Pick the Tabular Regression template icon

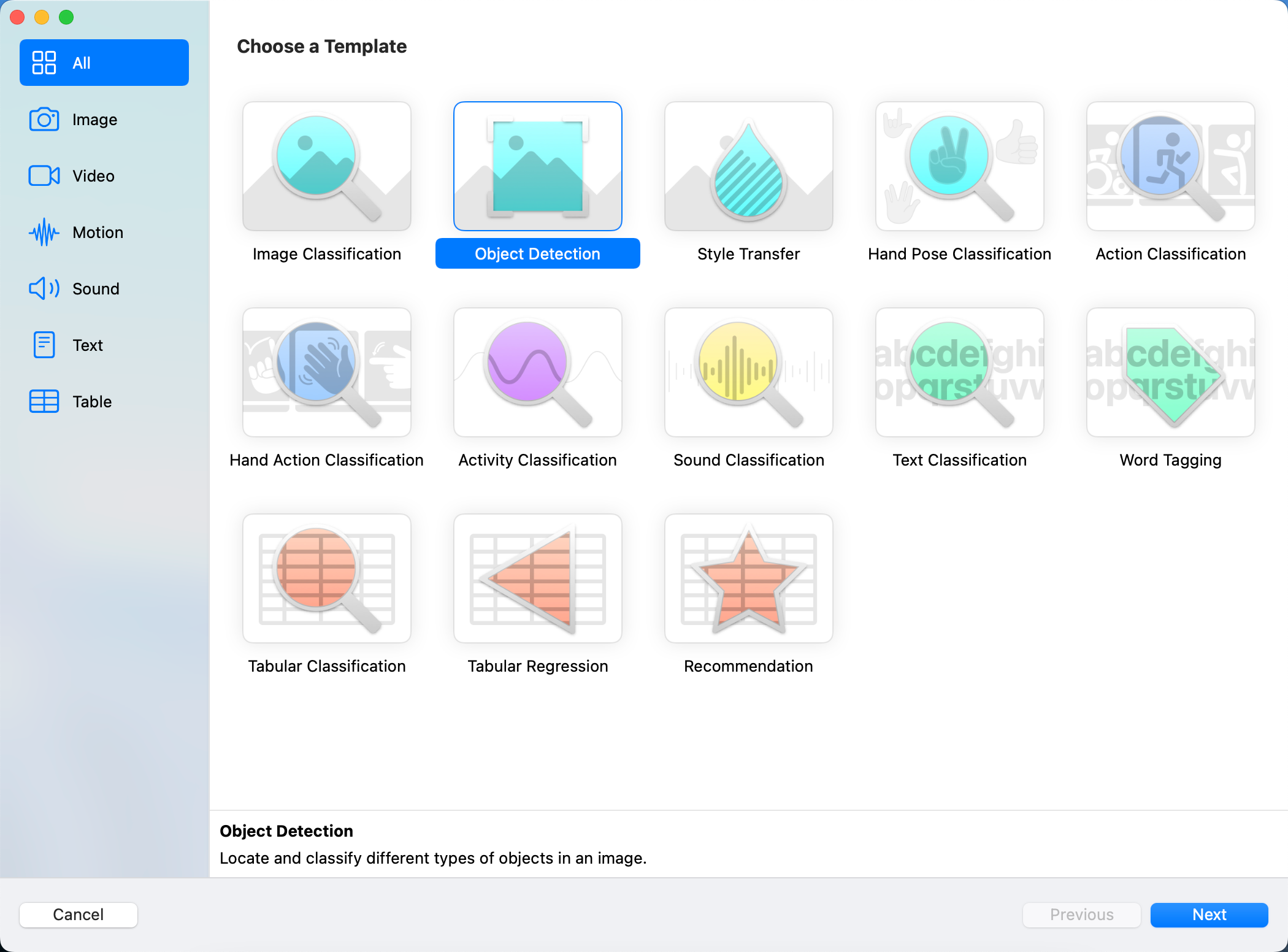[537, 578]
